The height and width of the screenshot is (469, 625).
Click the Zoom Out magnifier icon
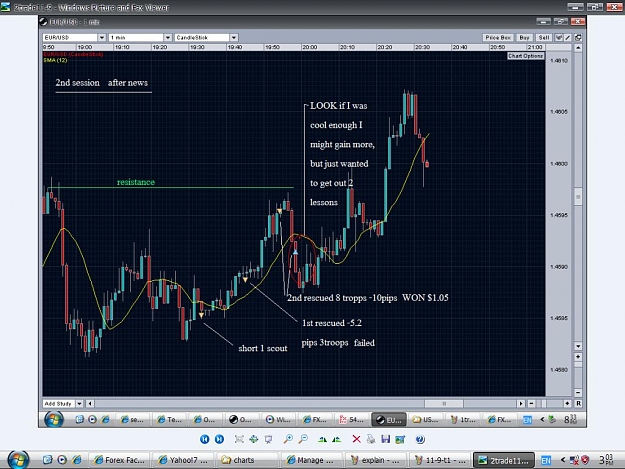coord(303,439)
